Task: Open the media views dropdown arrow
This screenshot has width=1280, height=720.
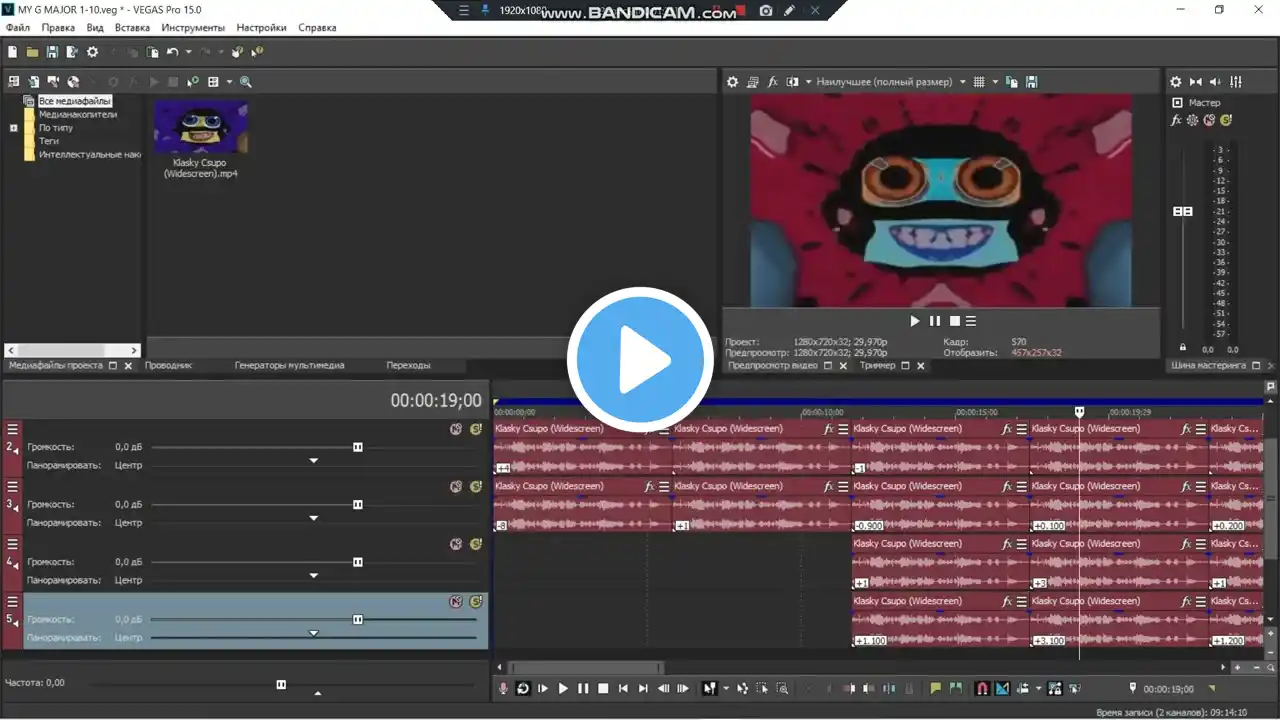Action: 229,82
